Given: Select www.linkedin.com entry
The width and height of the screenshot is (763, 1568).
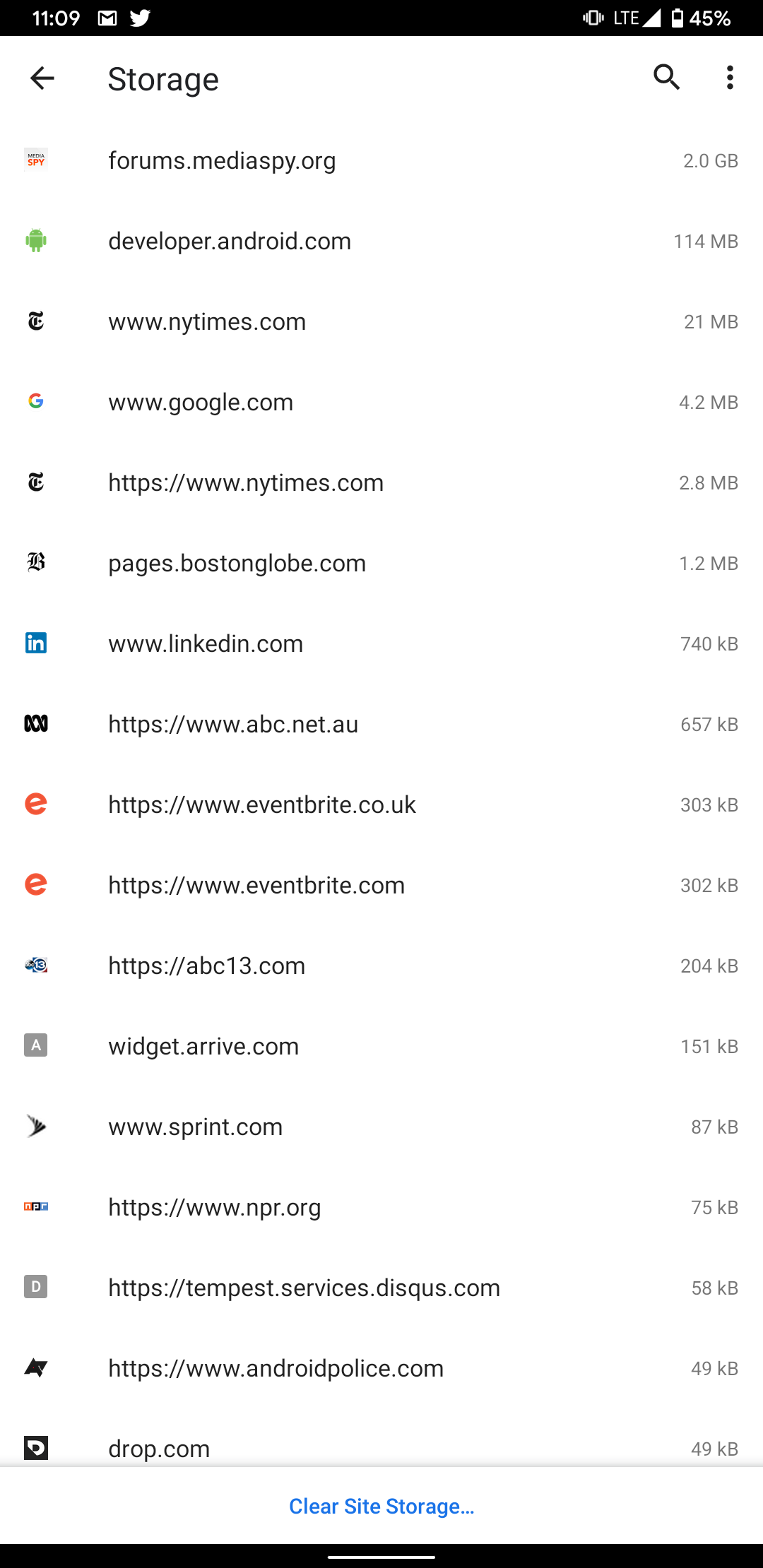Looking at the screenshot, I should [381, 643].
